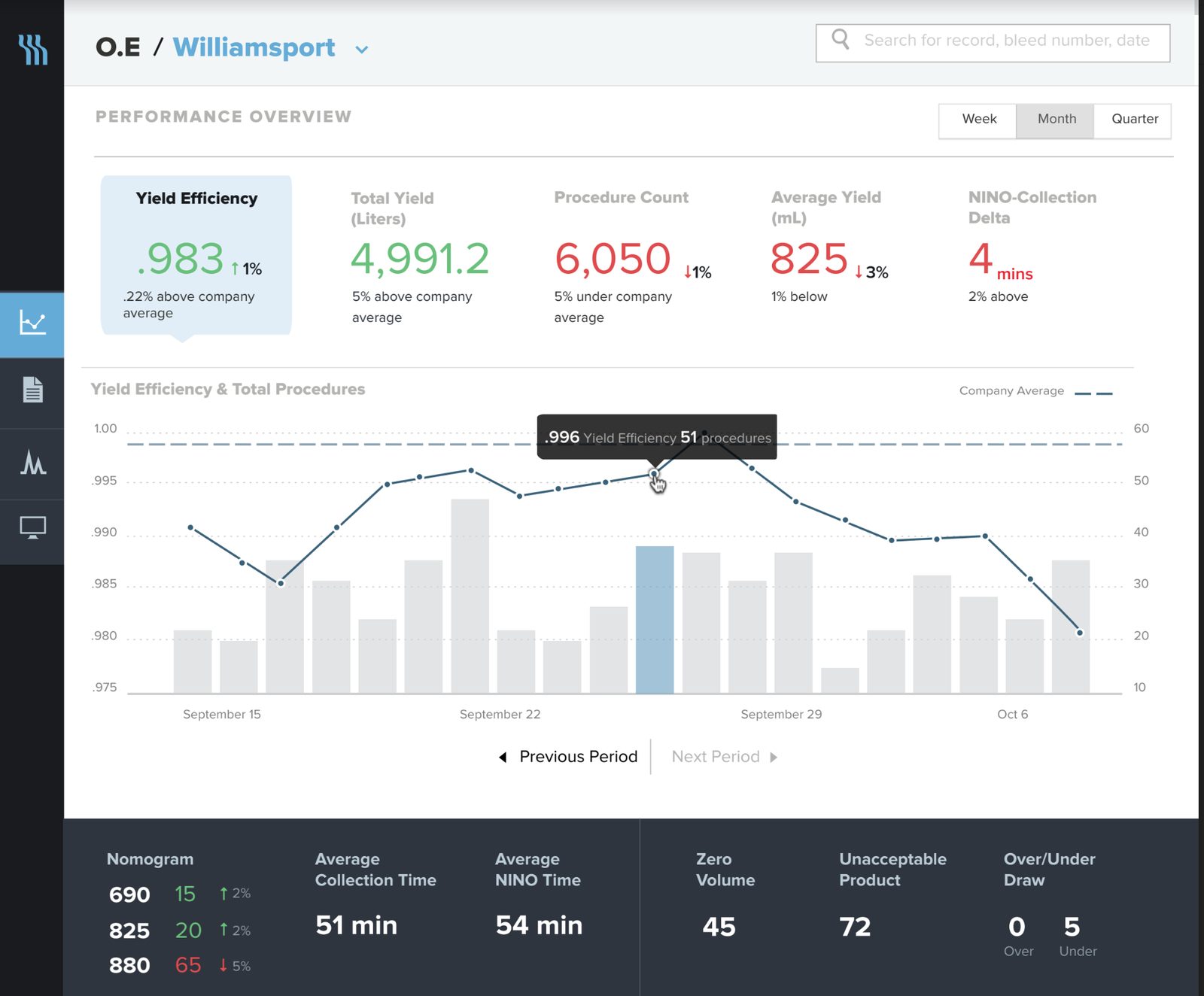Click the Previous Period link
Viewport: 1204px width, 996px height.
pyautogui.click(x=578, y=757)
